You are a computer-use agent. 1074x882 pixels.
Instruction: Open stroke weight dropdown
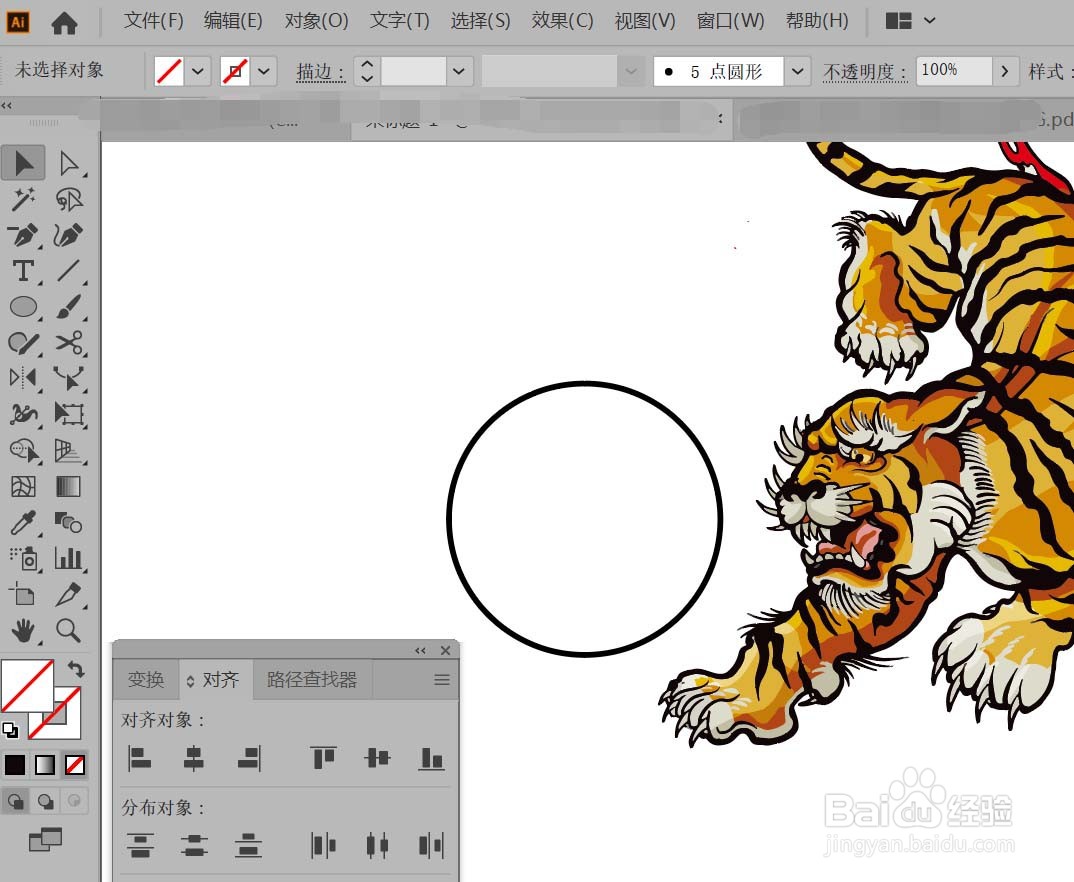[x=459, y=71]
